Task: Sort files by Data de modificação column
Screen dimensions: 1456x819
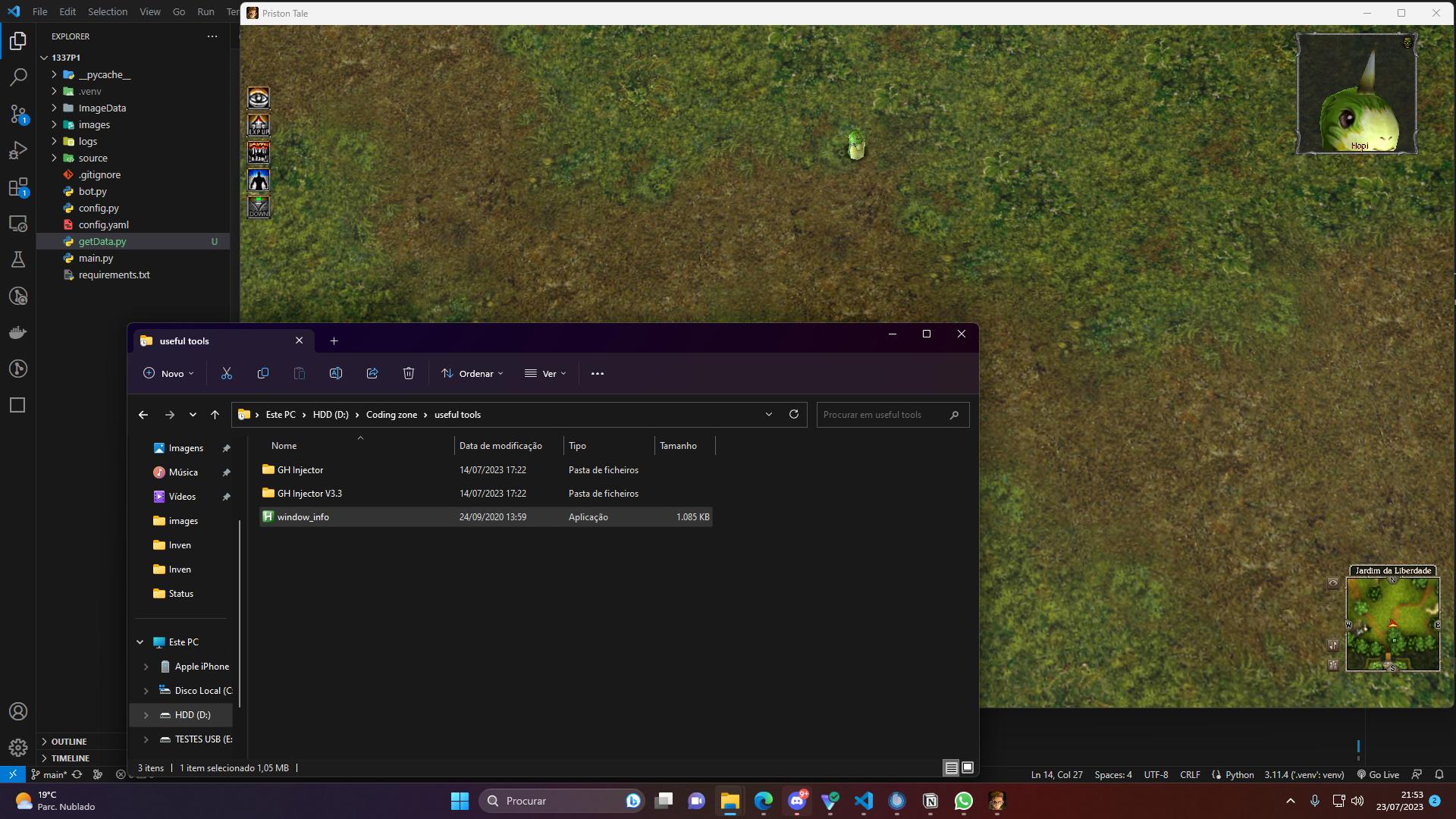Action: click(500, 446)
